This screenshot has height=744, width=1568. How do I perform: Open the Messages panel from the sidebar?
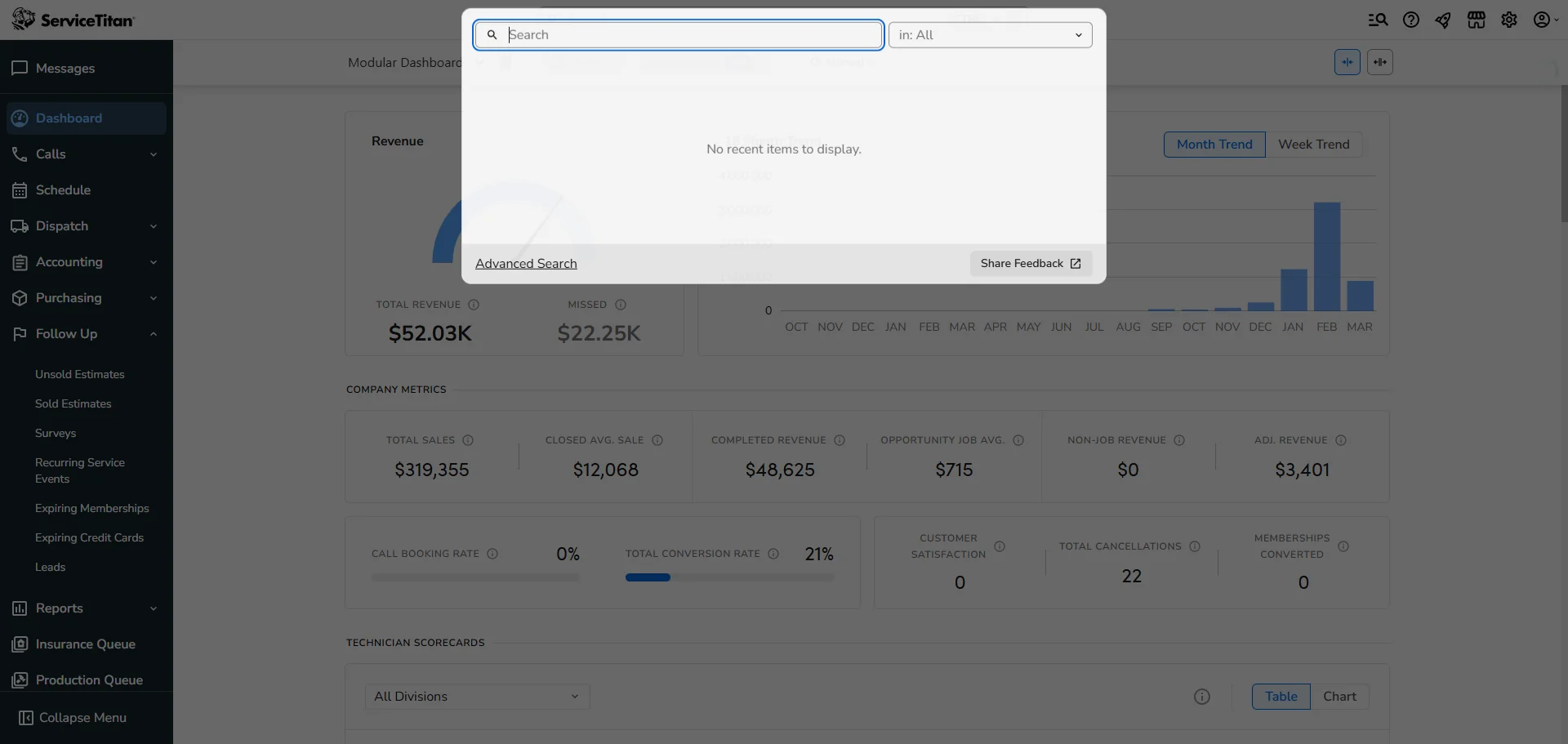pos(64,68)
